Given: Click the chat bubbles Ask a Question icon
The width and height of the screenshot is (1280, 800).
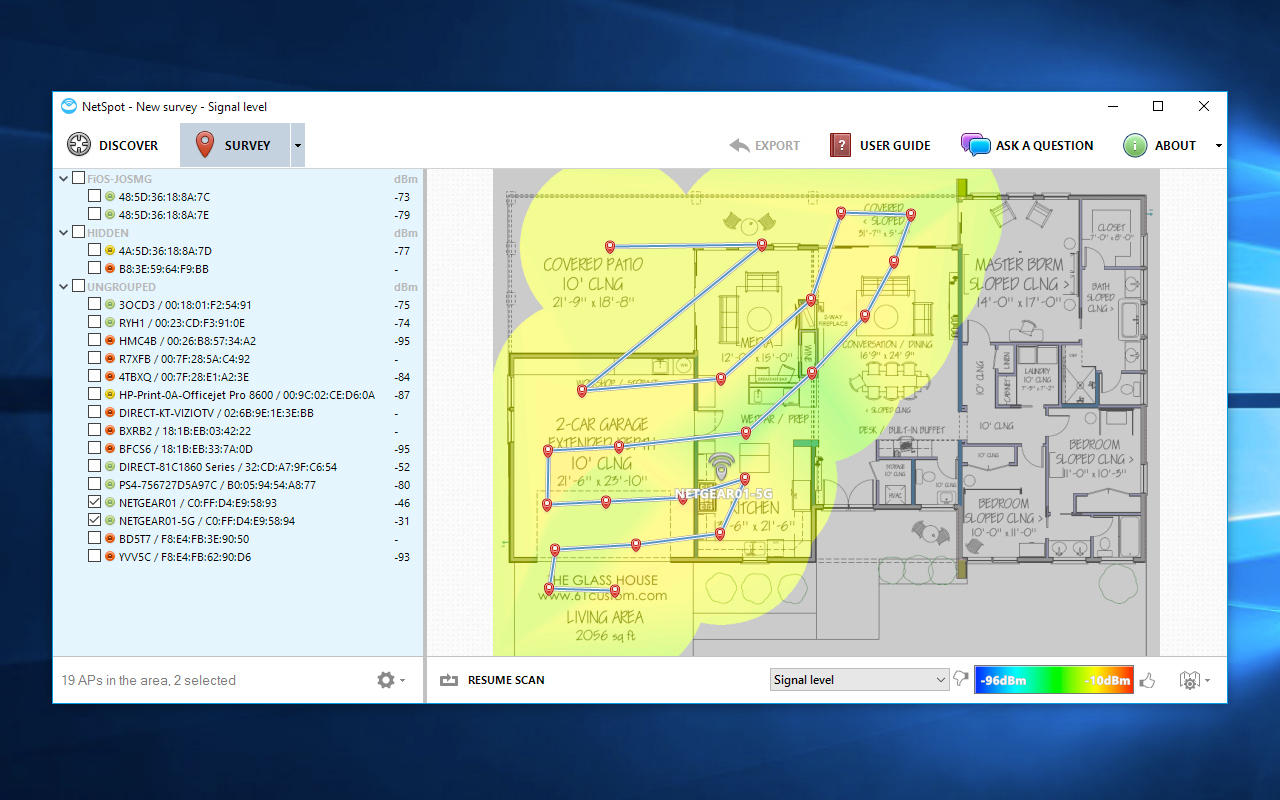Looking at the screenshot, I should pos(975,145).
